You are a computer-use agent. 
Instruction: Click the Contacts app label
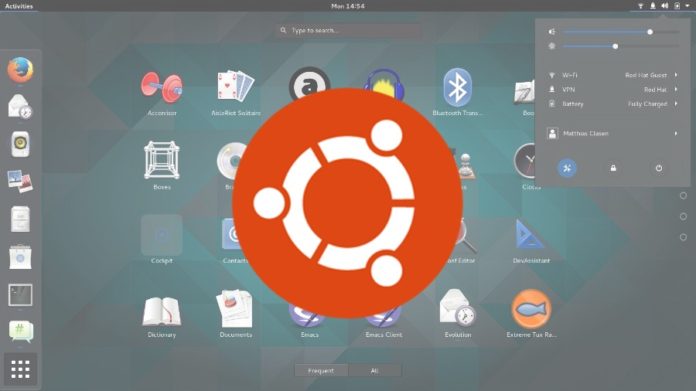point(235,261)
